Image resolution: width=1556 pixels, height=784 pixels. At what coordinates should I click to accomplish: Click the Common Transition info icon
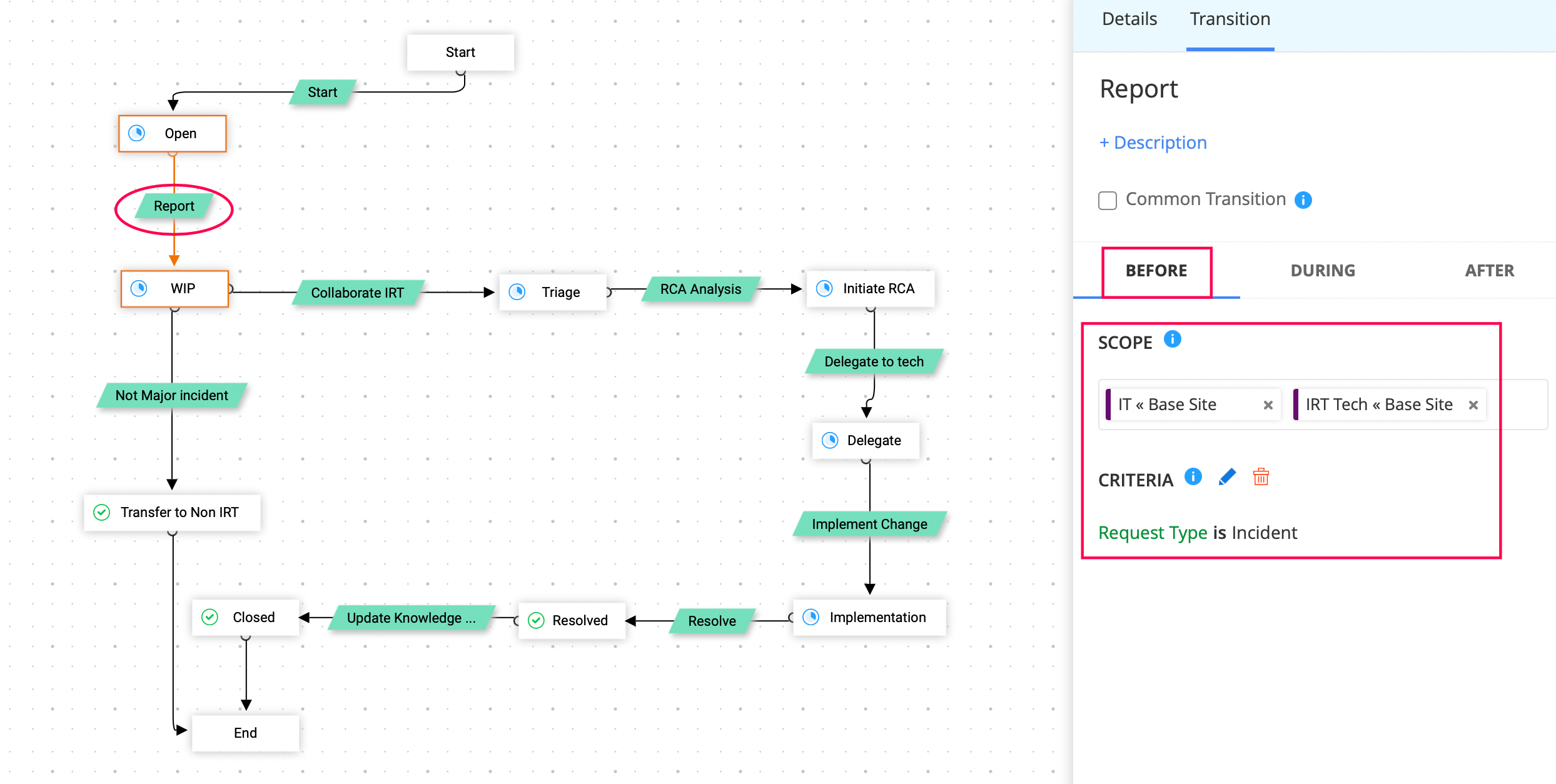pos(1303,200)
